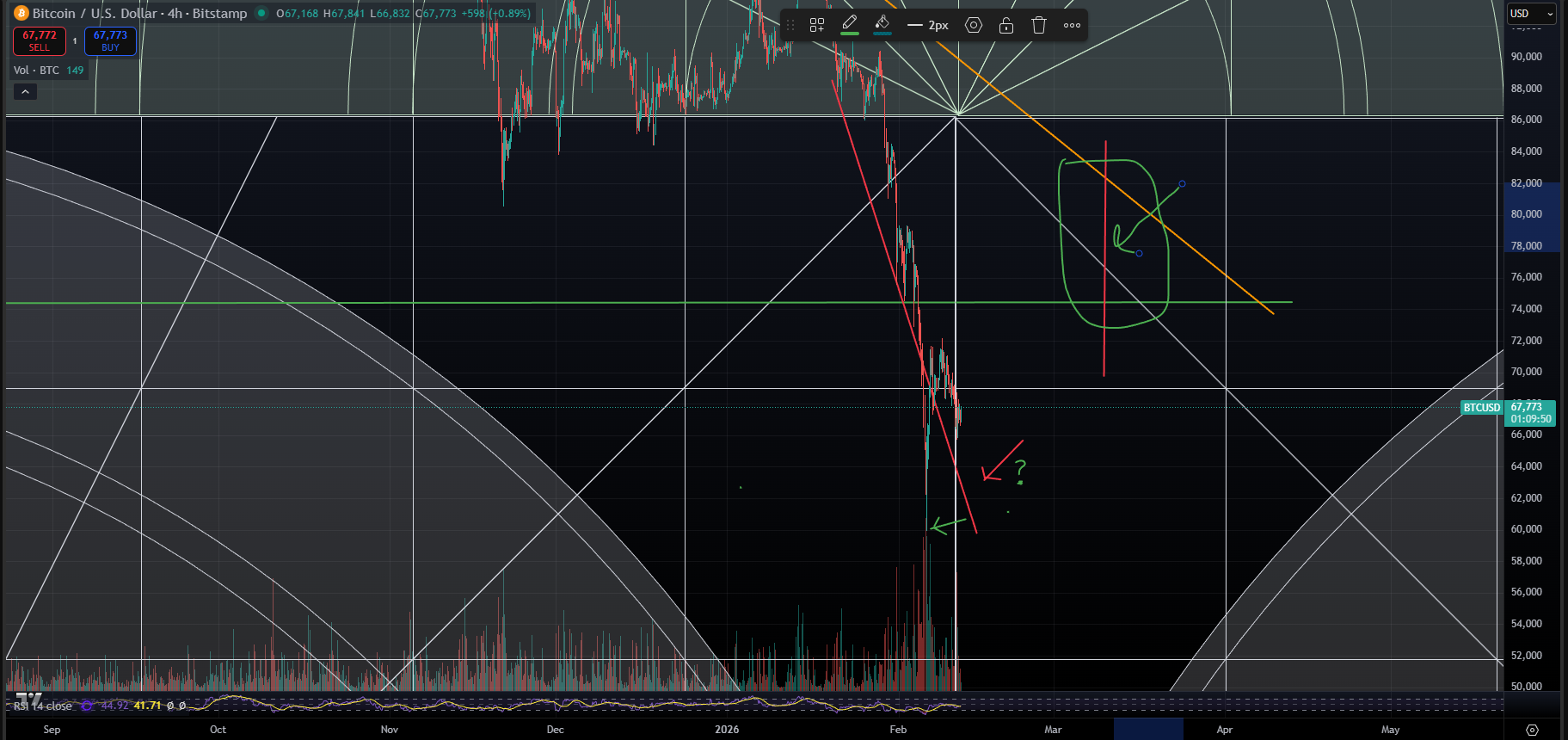Click the Sep label on time axis

pos(52,729)
